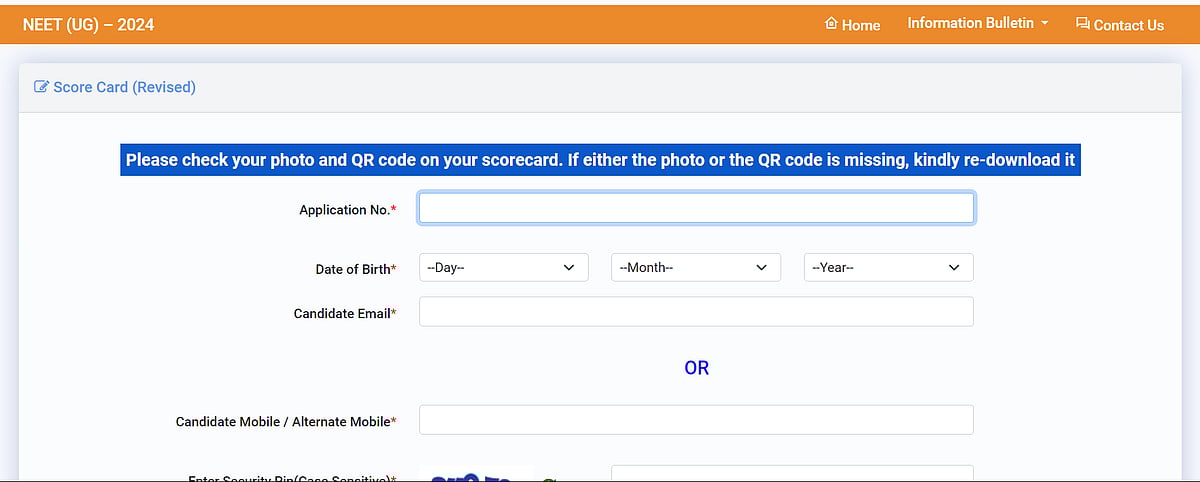Click the chevron arrow in the Day selector
The width and height of the screenshot is (1200, 482).
coord(569,268)
